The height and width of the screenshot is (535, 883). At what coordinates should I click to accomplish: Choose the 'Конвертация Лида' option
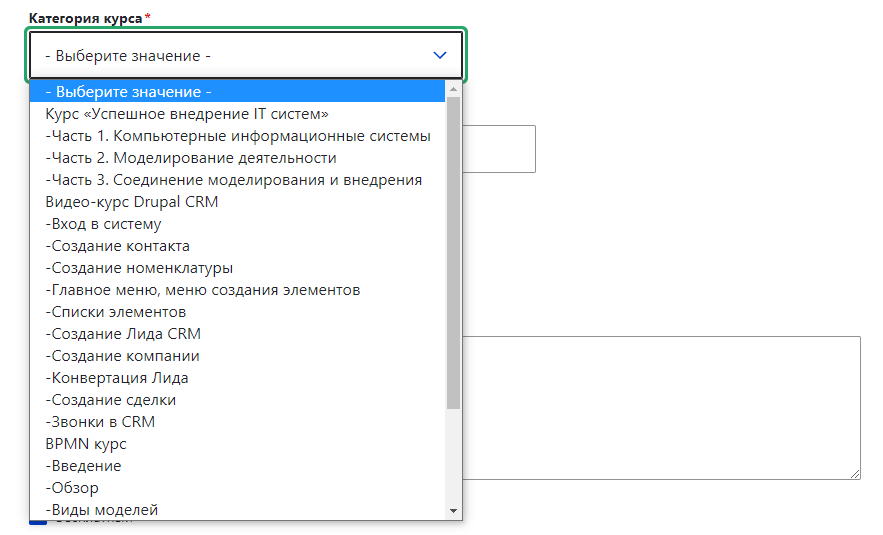(x=237, y=377)
